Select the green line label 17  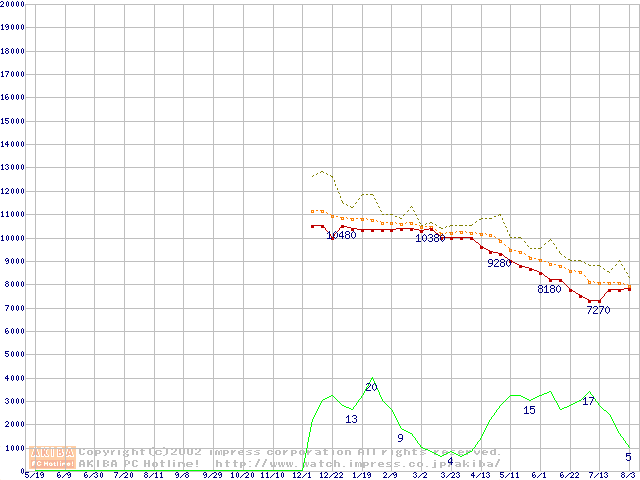pos(588,401)
